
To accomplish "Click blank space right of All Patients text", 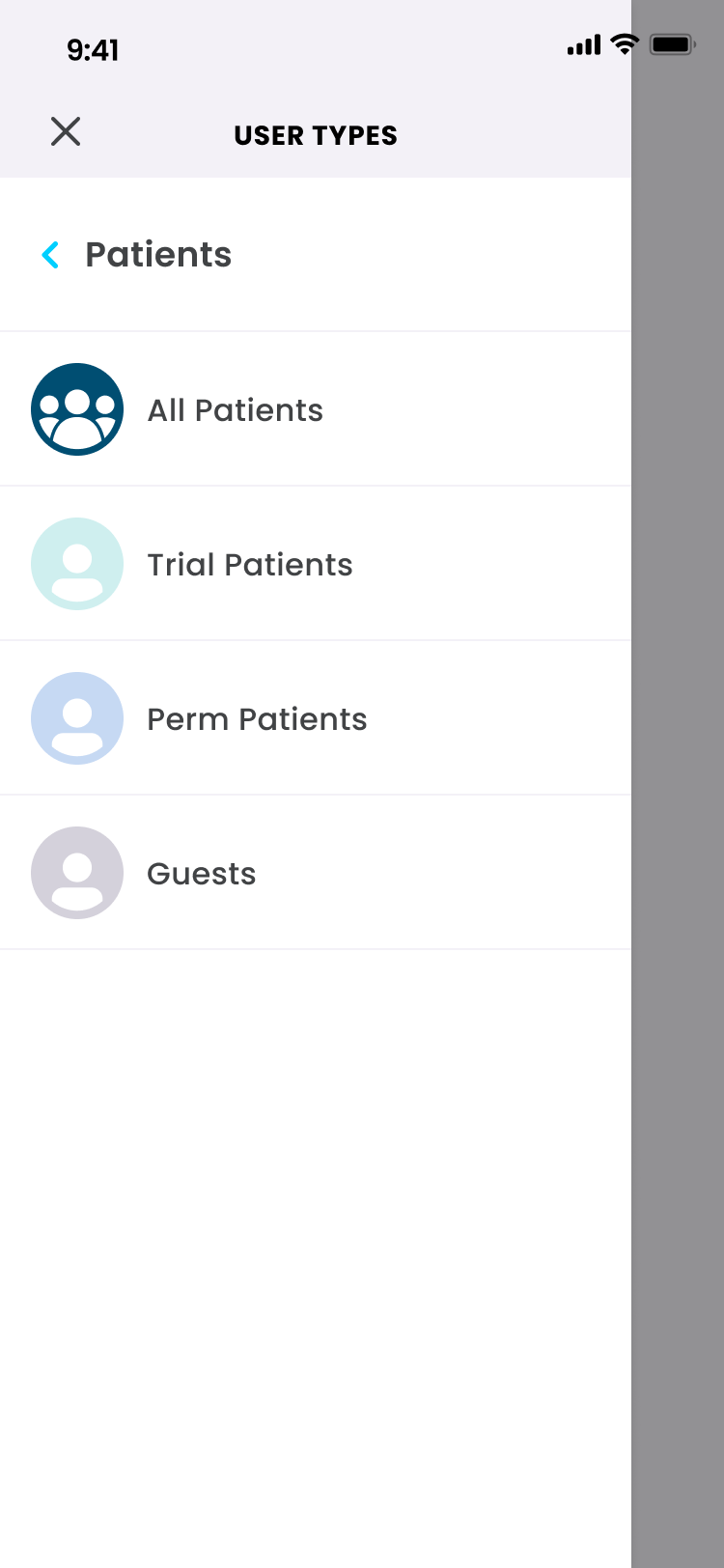I will [x=478, y=409].
